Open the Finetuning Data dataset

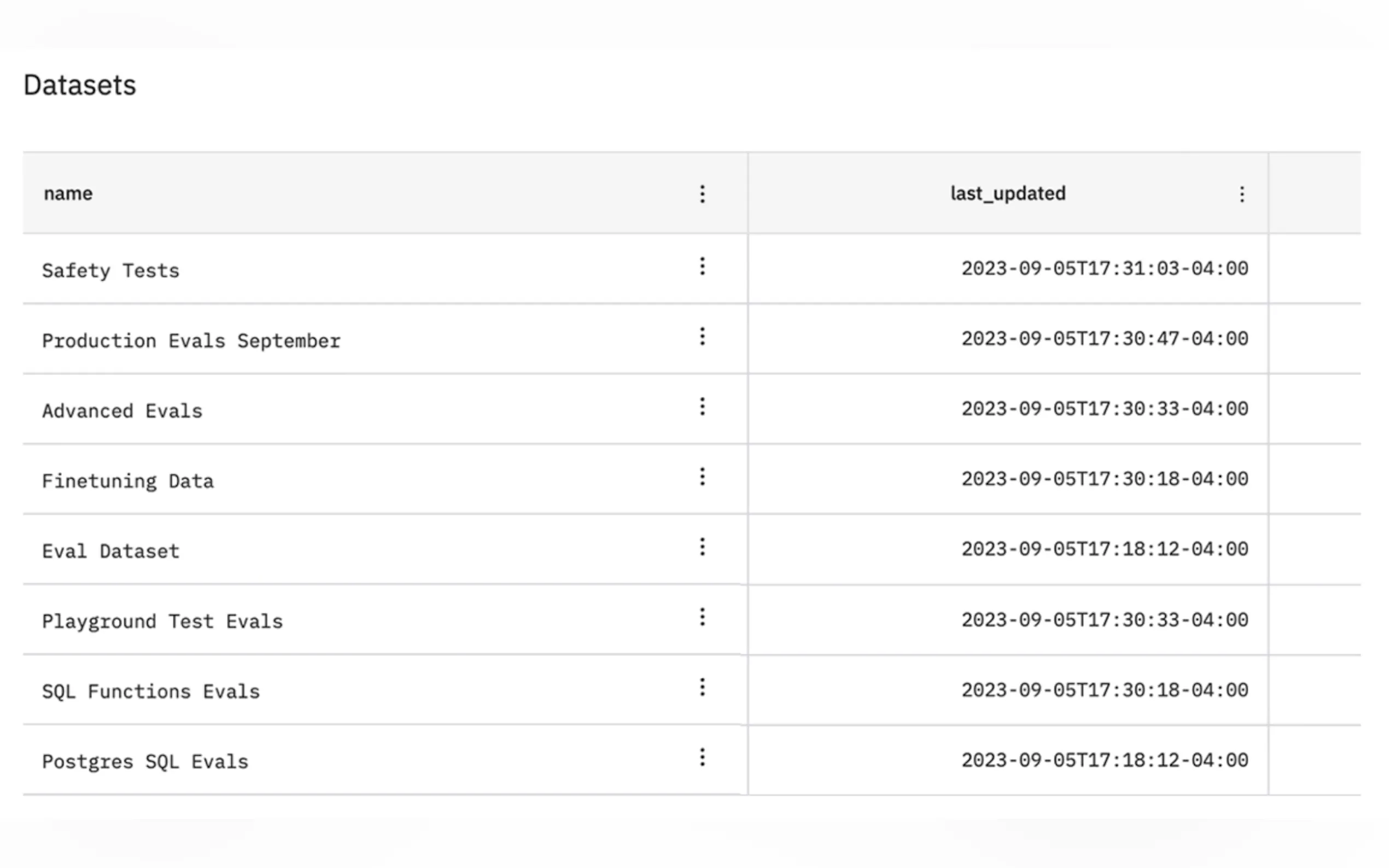(128, 481)
